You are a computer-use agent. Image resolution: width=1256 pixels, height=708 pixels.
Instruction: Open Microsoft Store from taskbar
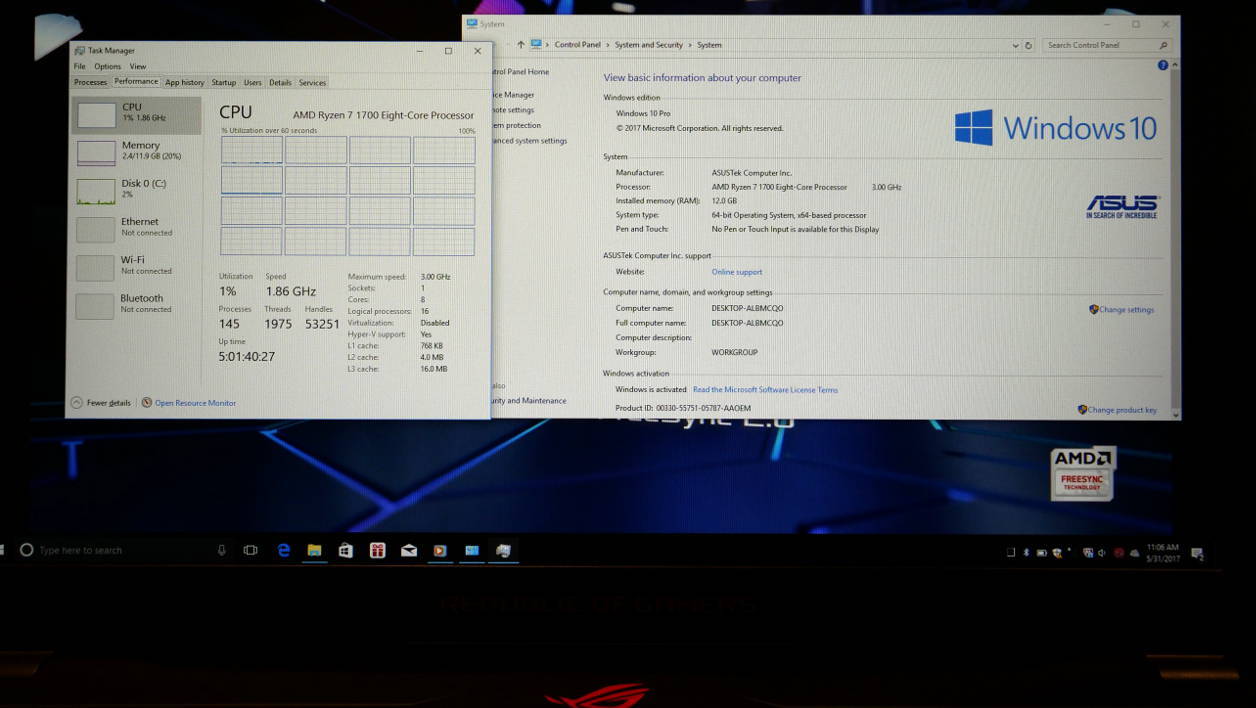click(346, 550)
